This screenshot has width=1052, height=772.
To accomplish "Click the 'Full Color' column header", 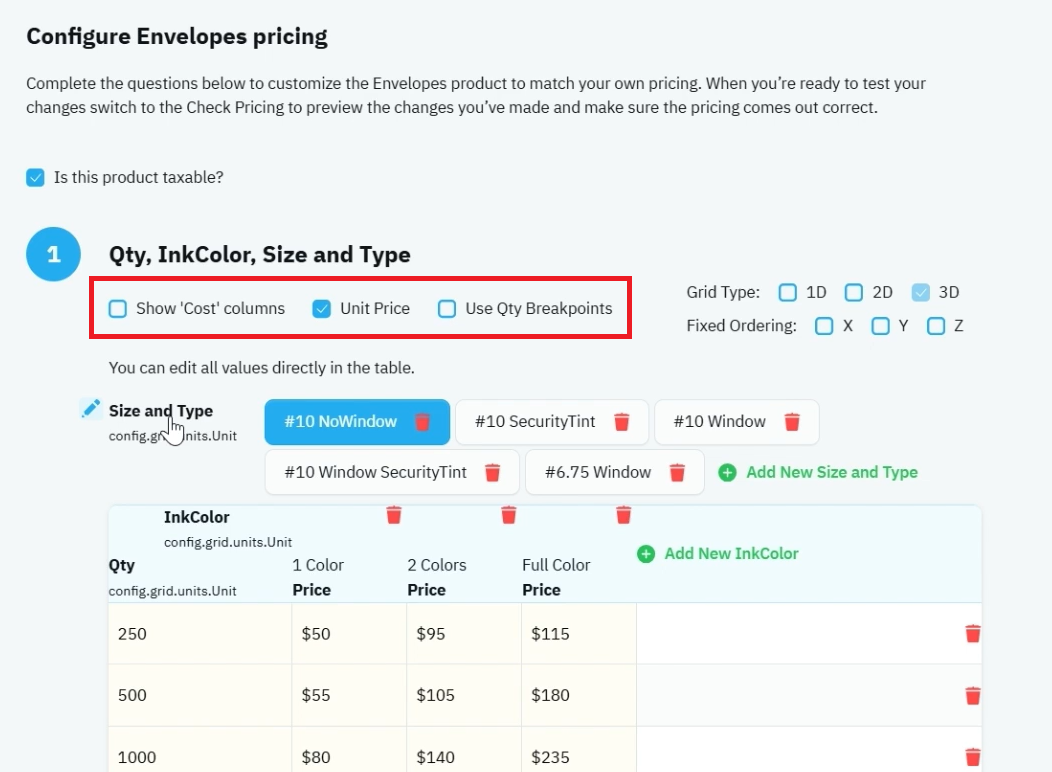I will tap(556, 565).
